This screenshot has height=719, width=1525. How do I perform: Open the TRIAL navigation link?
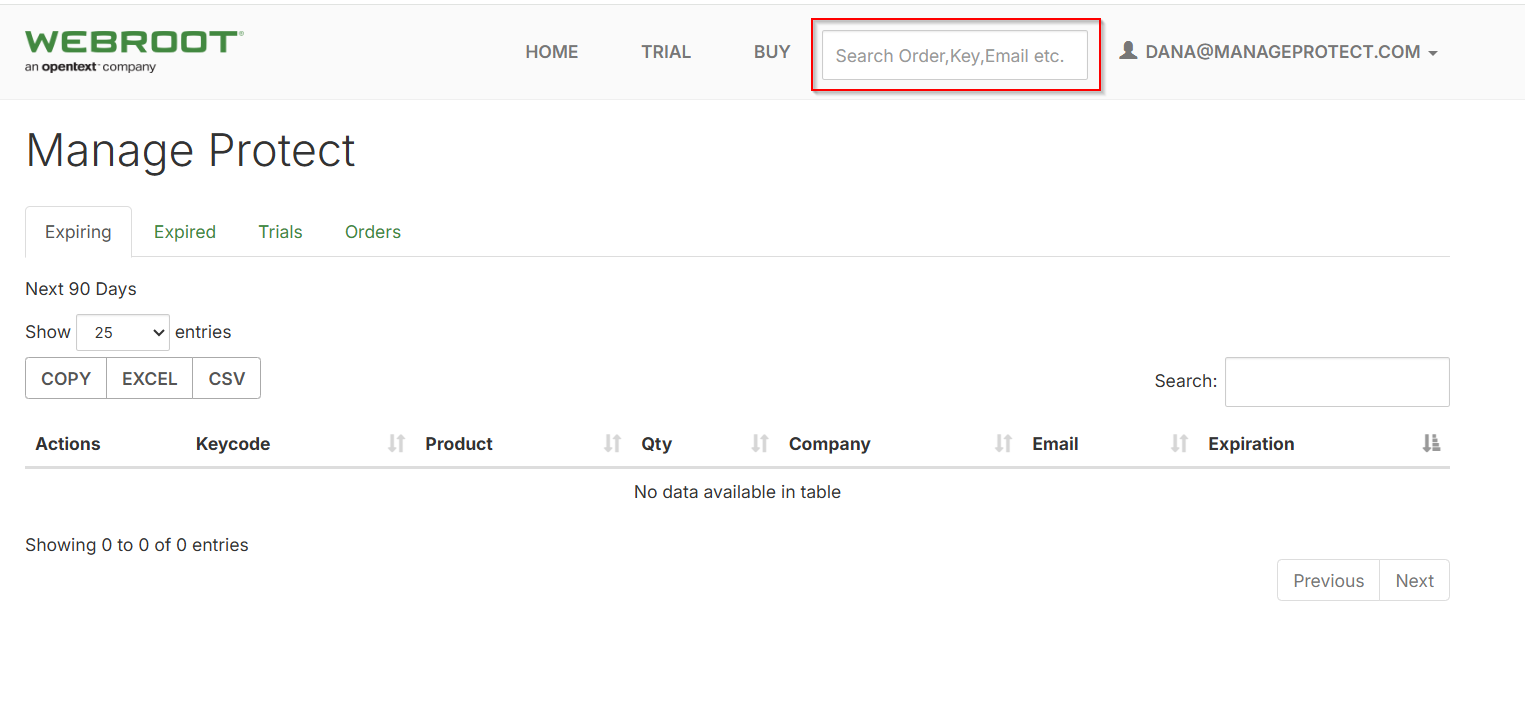coord(666,52)
